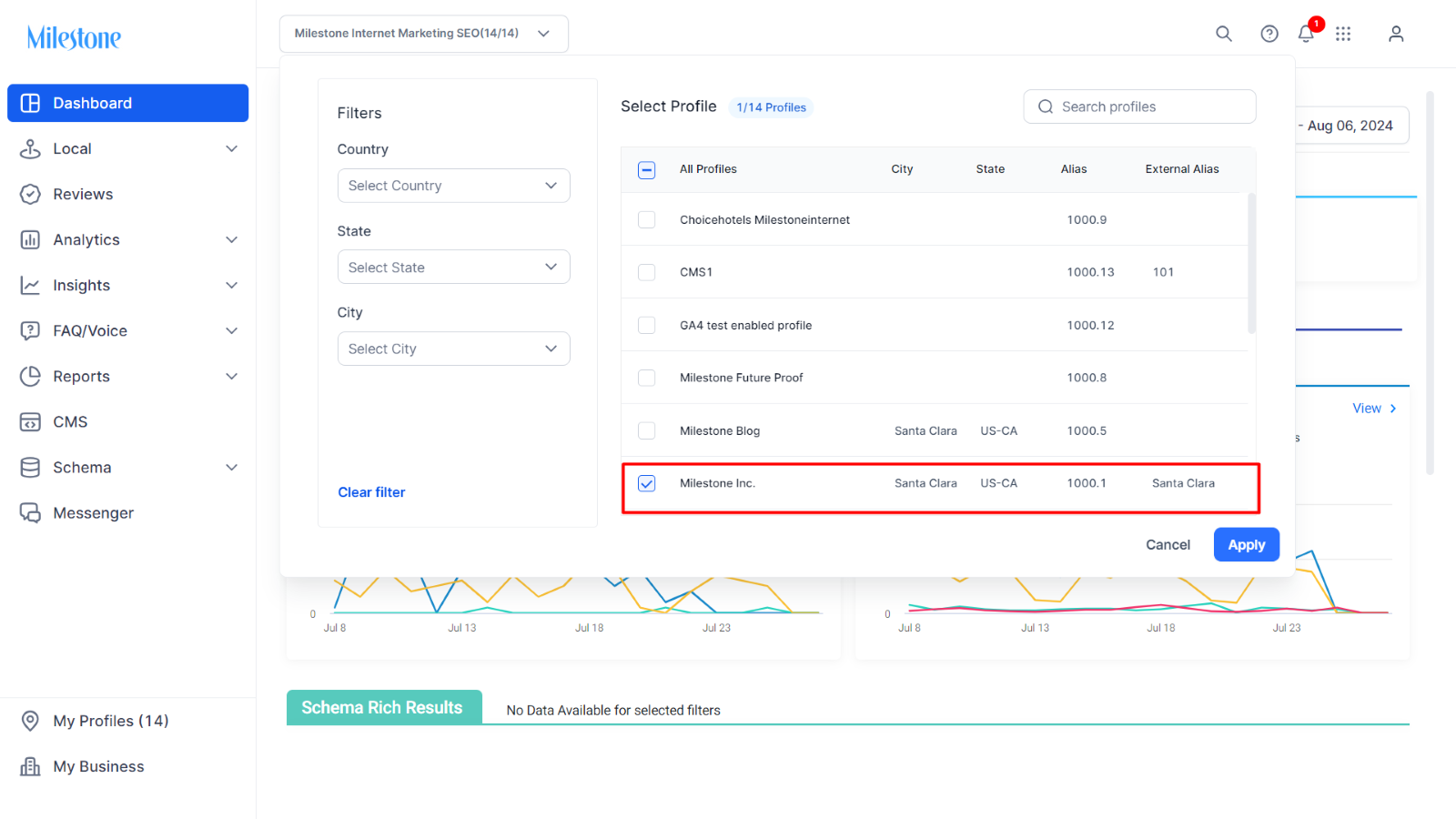Click the Analytics bar chart icon
This screenshot has height=819, width=1456.
[x=30, y=239]
